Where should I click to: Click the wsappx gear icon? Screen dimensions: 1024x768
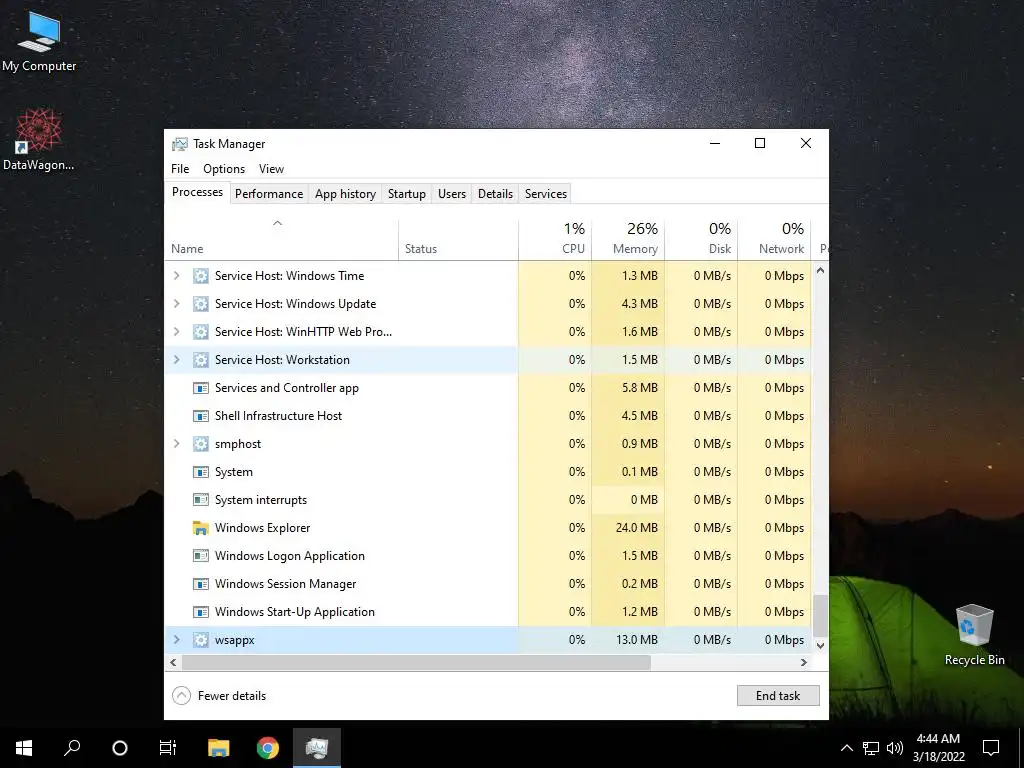[x=200, y=640]
